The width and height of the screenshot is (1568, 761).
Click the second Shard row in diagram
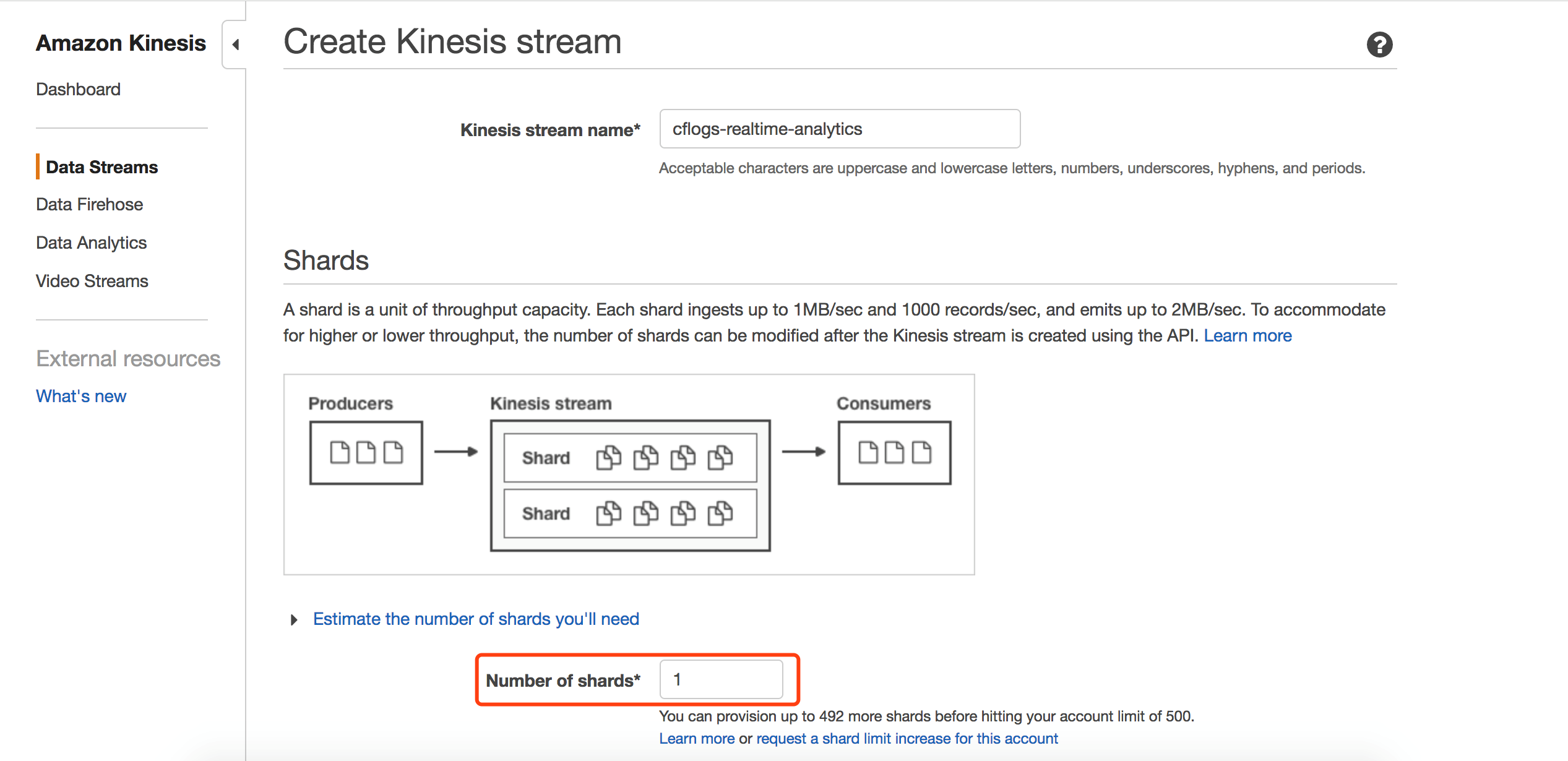click(x=630, y=514)
